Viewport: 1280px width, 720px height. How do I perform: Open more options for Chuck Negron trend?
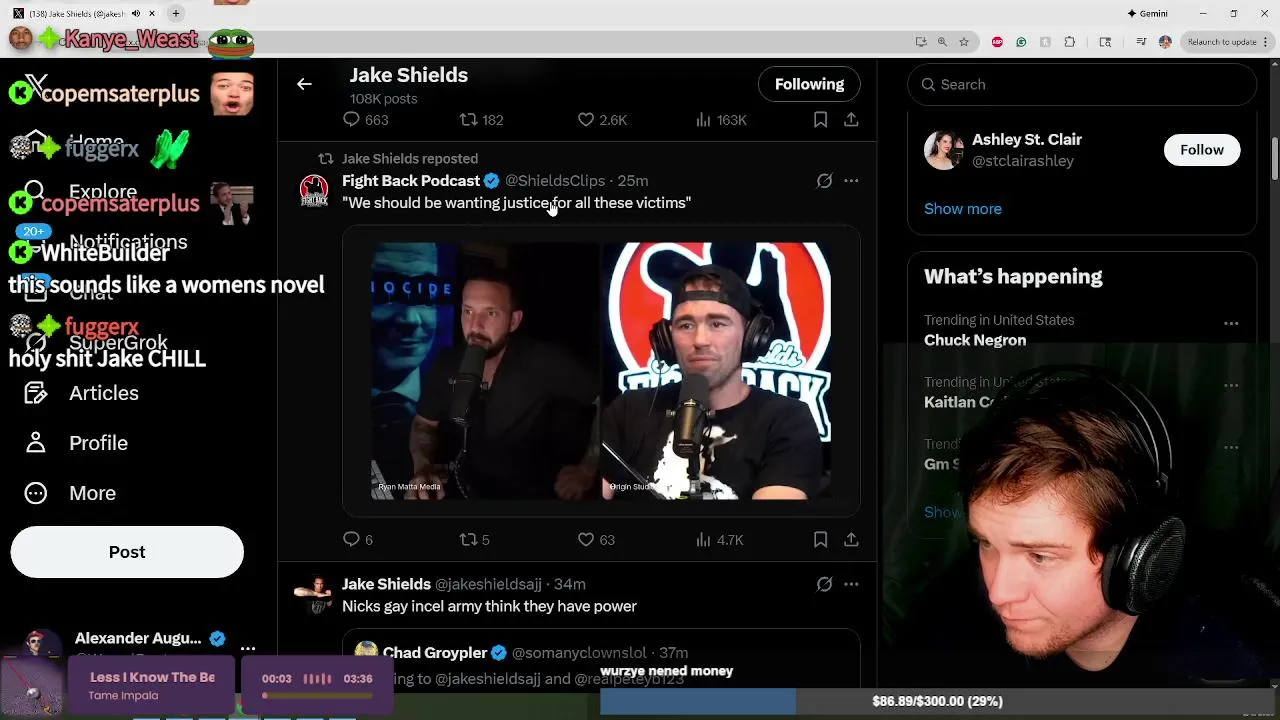point(1231,323)
